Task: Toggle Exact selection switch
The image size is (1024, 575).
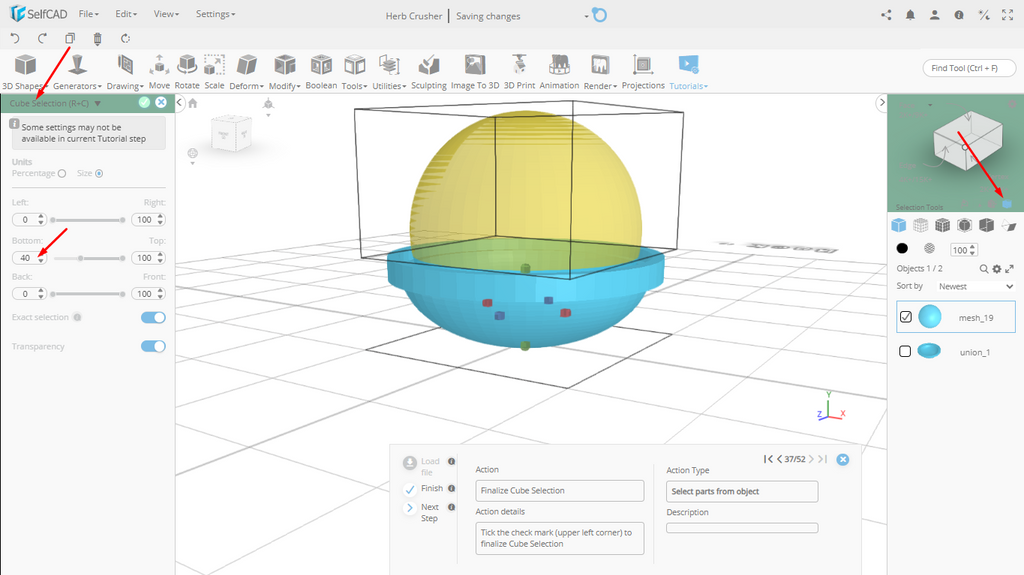Action: tap(153, 318)
